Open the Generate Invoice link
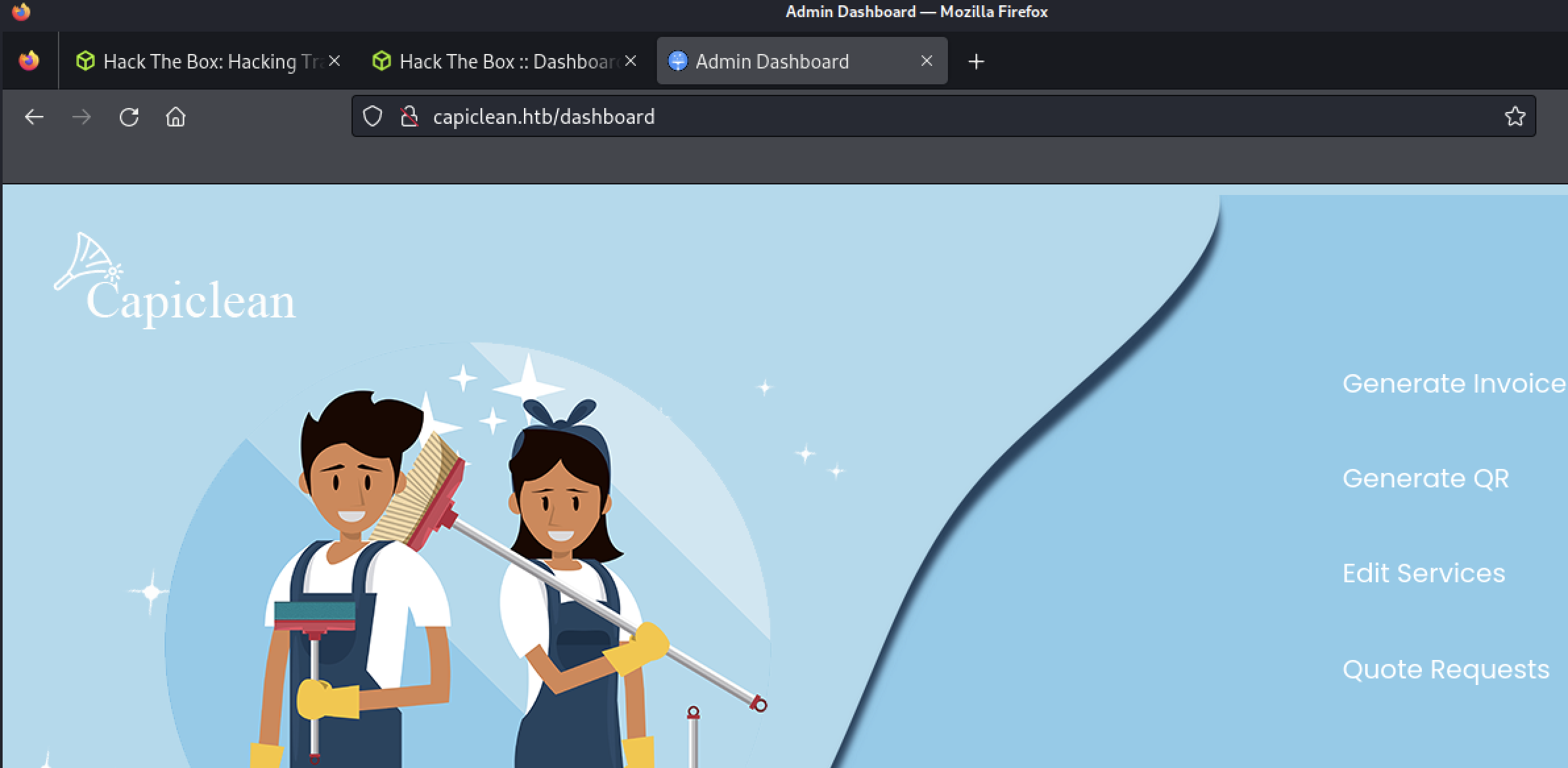This screenshot has width=1568, height=768. 1453,383
